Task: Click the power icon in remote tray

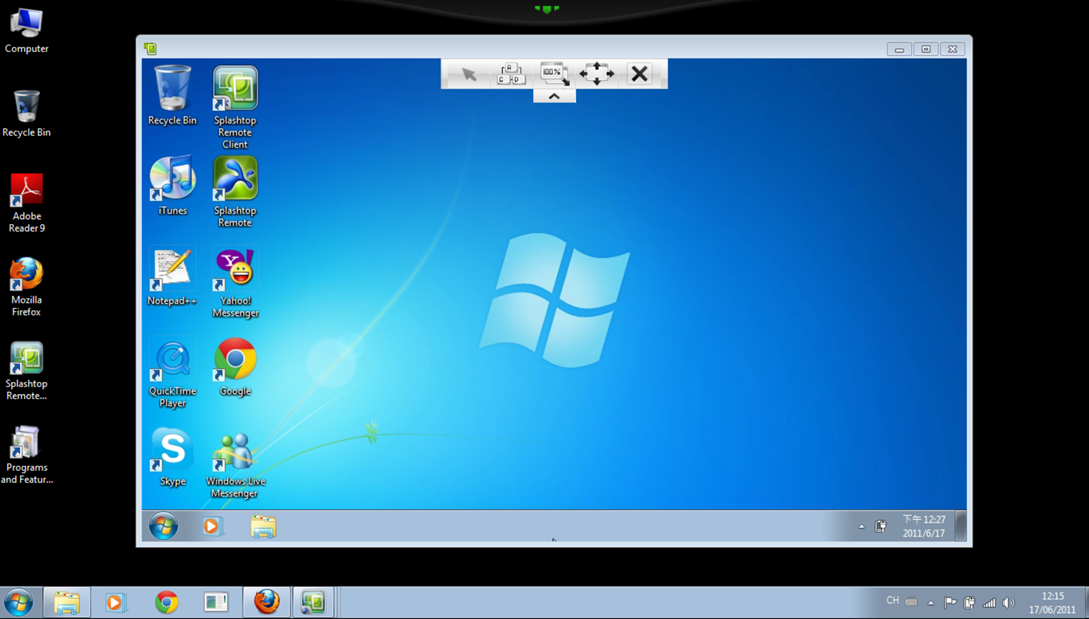Action: pyautogui.click(x=881, y=527)
